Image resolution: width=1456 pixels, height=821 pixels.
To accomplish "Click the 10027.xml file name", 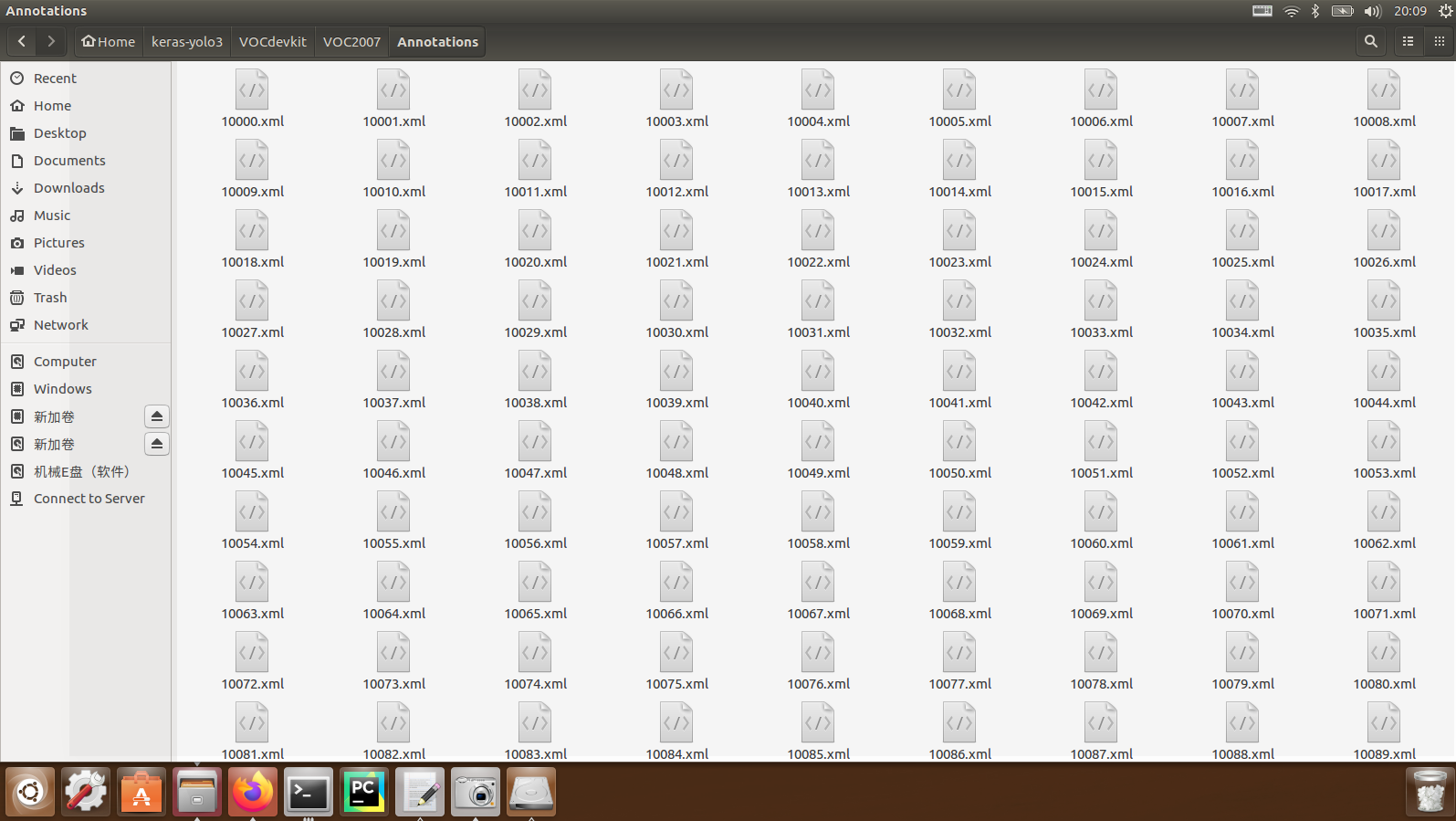I will tap(253, 332).
